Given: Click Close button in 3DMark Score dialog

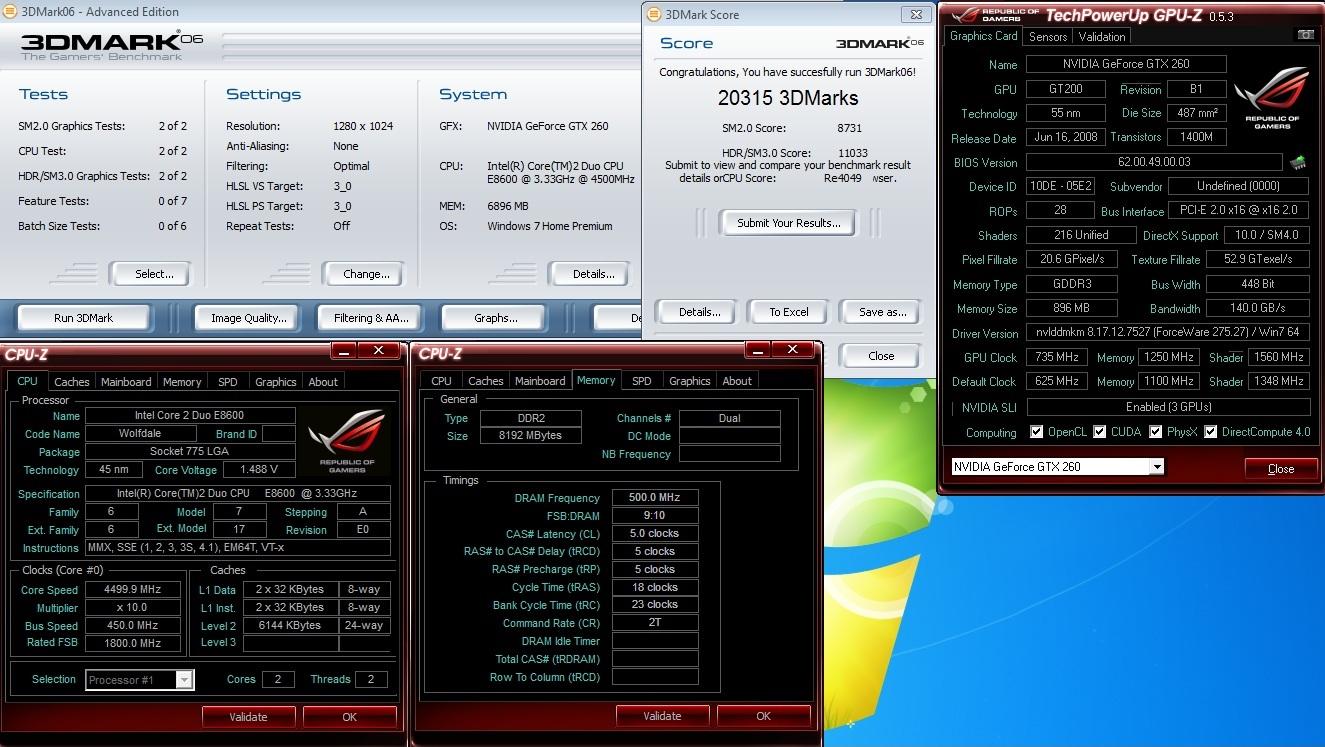Looking at the screenshot, I should pyautogui.click(x=881, y=356).
